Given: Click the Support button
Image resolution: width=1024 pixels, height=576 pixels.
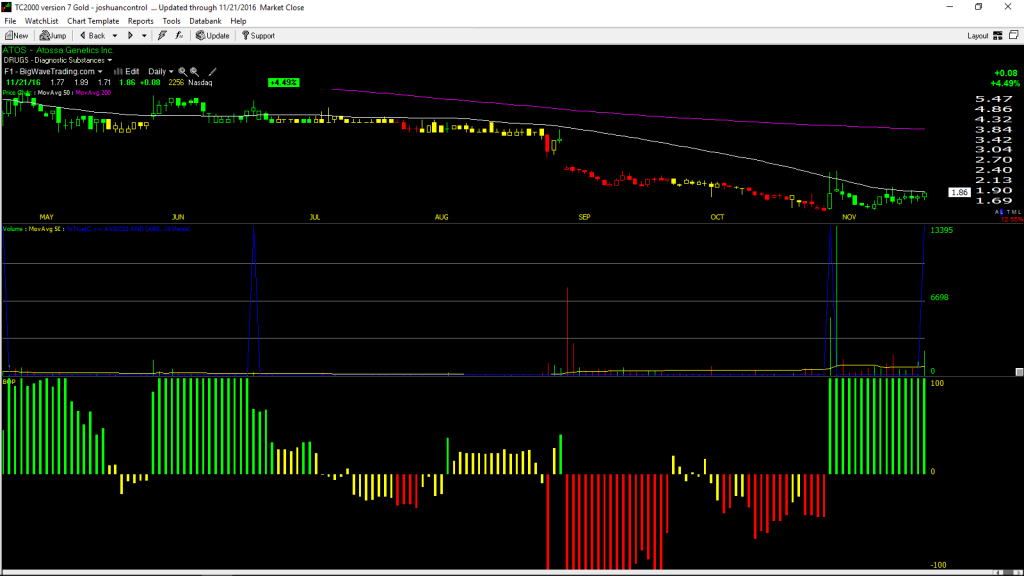Looking at the screenshot, I should pos(259,36).
